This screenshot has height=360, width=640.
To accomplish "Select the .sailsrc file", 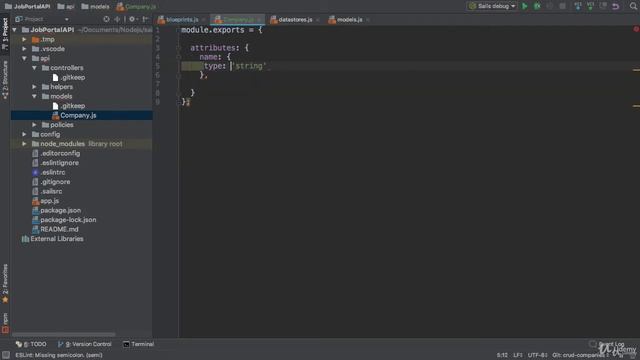I will [x=47, y=191].
